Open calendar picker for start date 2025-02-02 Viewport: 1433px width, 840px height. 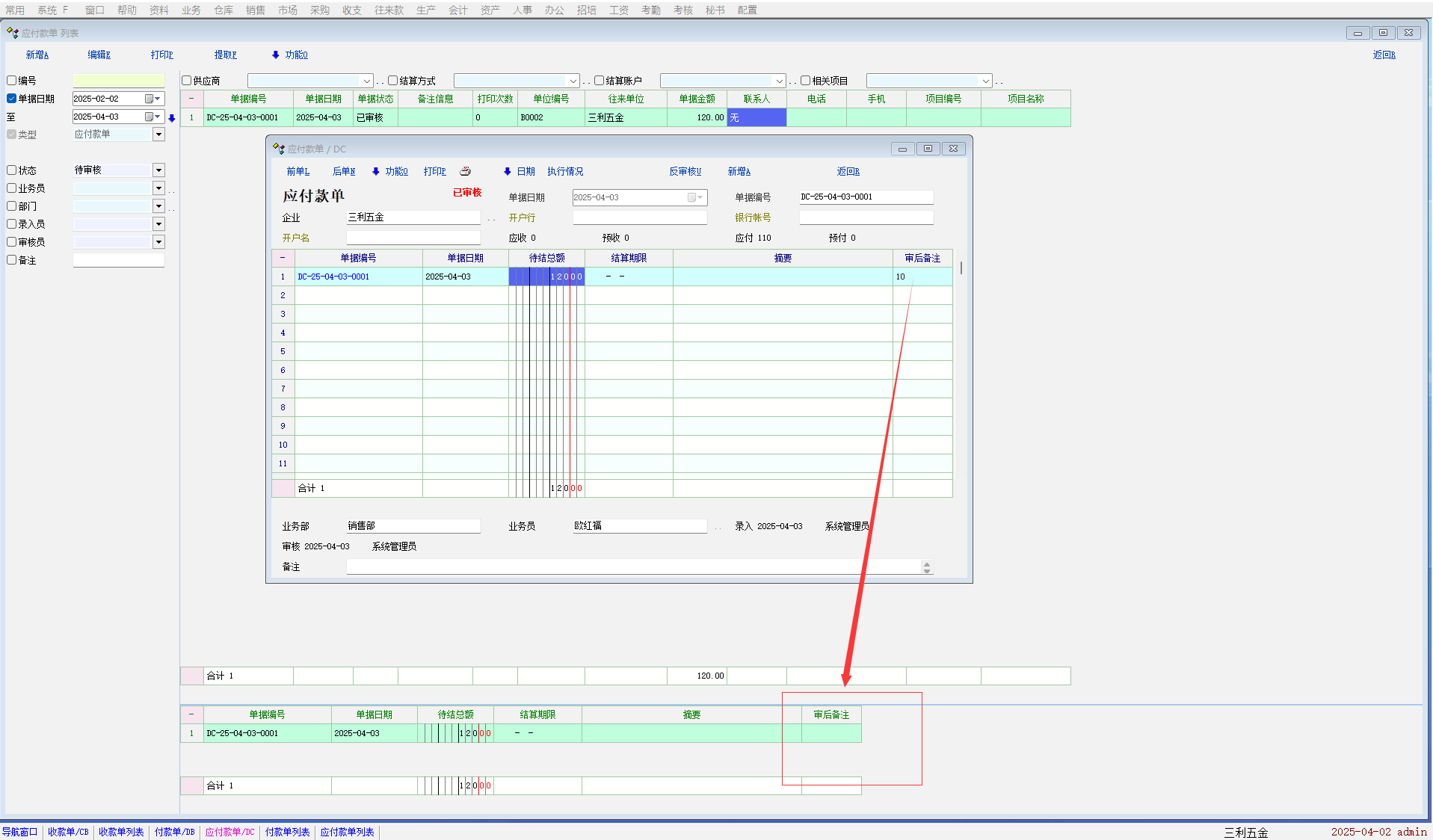coord(150,99)
